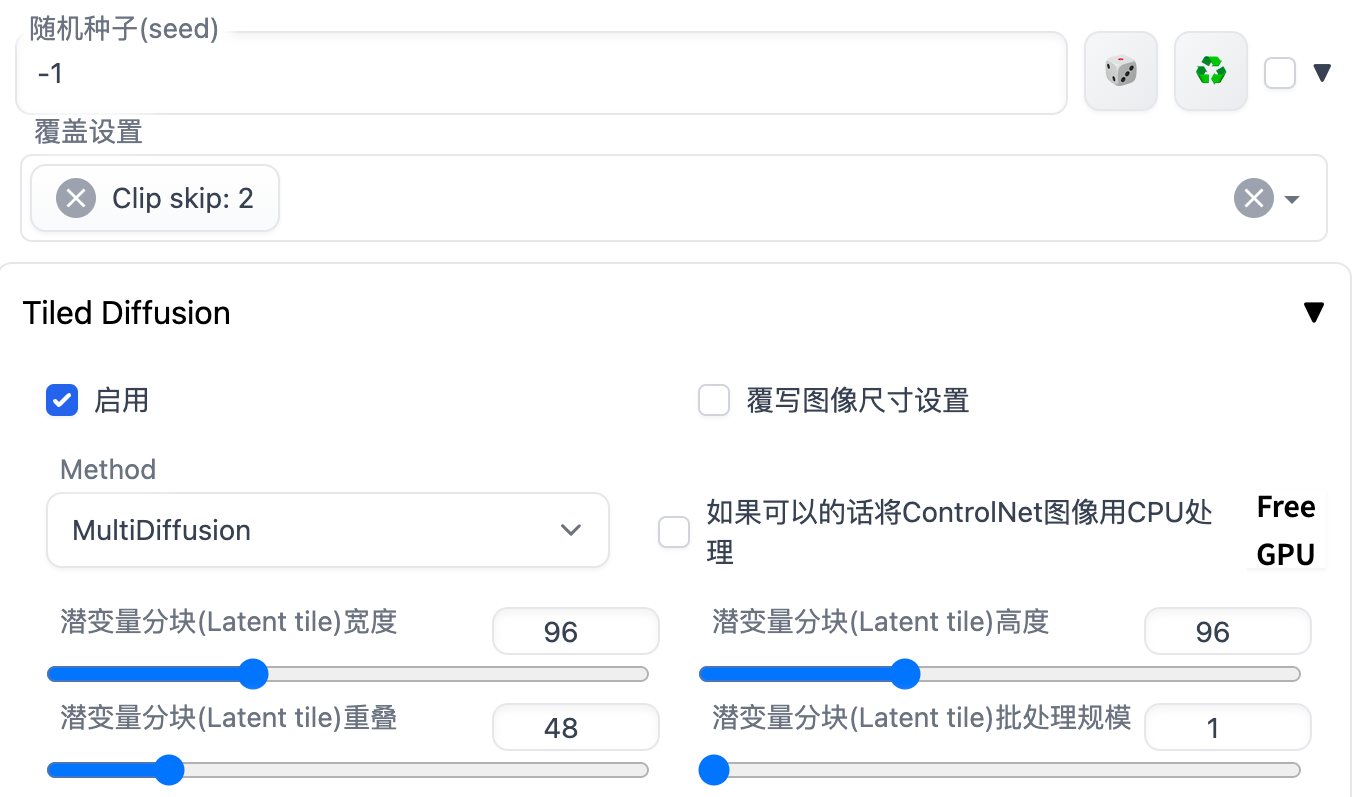Viewport: 1356px width, 797px height.
Task: Enable the 覆写图像尺寸设置 checkbox
Action: click(x=713, y=401)
